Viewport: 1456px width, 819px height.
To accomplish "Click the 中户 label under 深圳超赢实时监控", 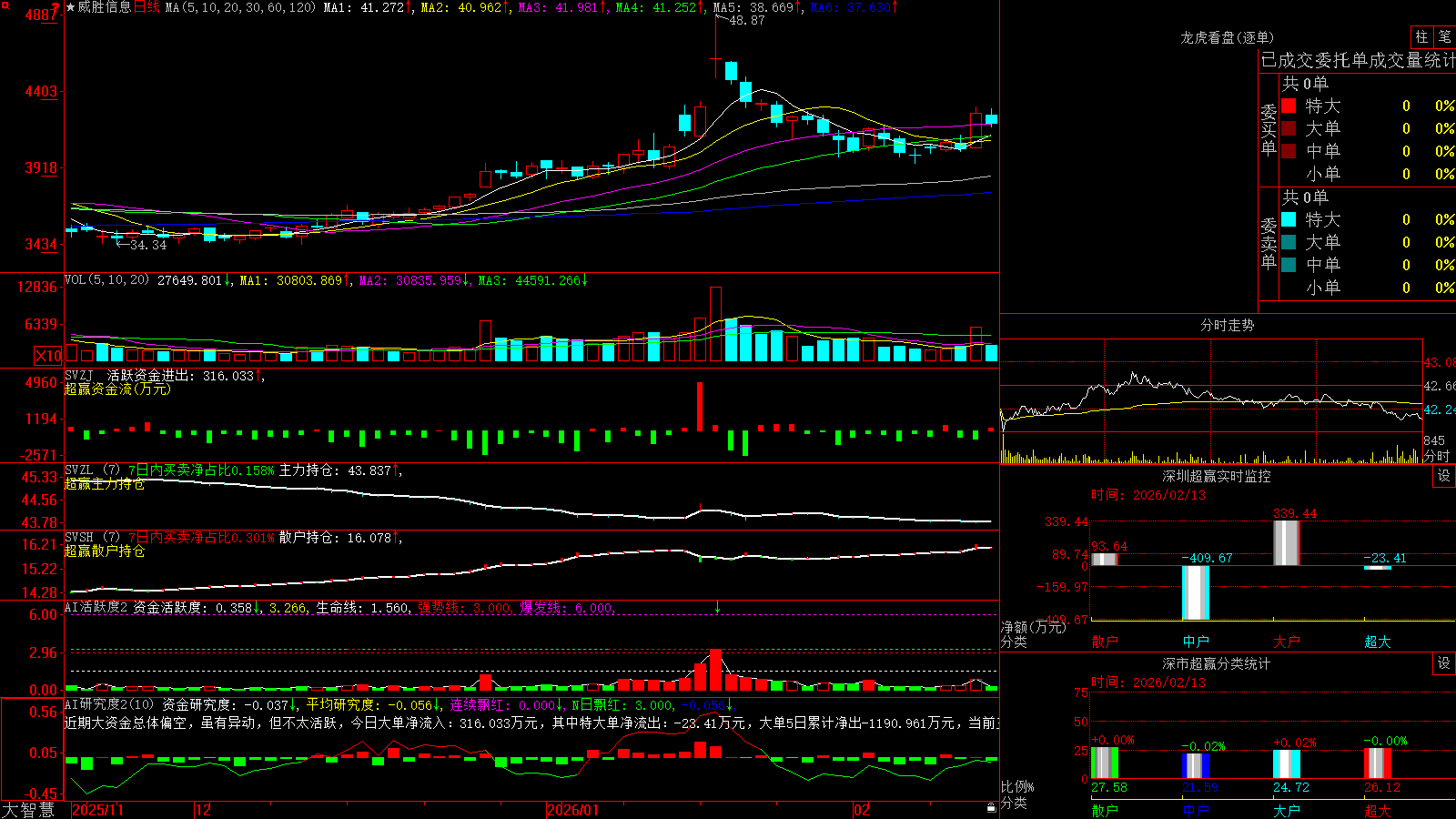I will 1196,642.
